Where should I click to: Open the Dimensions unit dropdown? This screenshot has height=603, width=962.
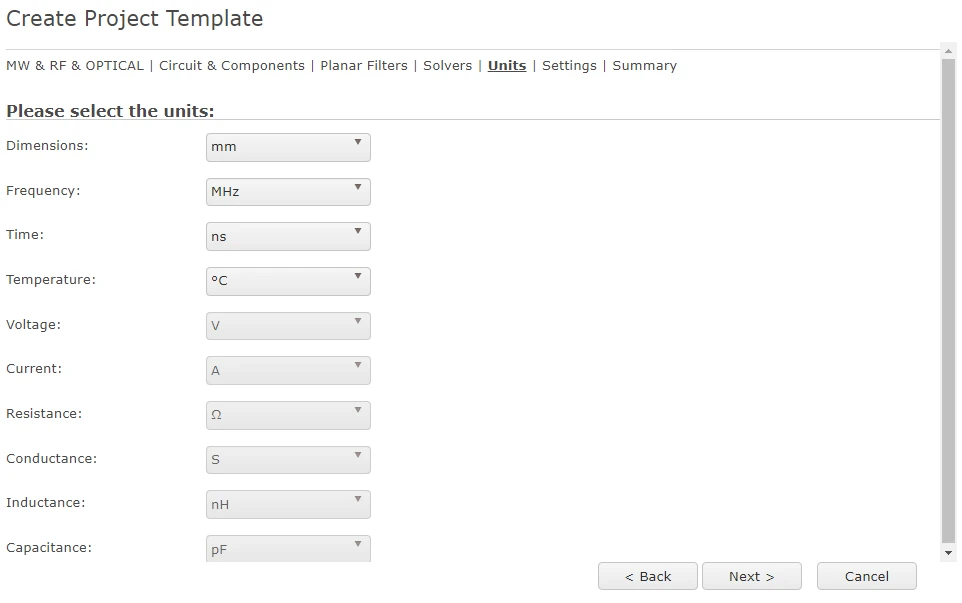pyautogui.click(x=288, y=147)
